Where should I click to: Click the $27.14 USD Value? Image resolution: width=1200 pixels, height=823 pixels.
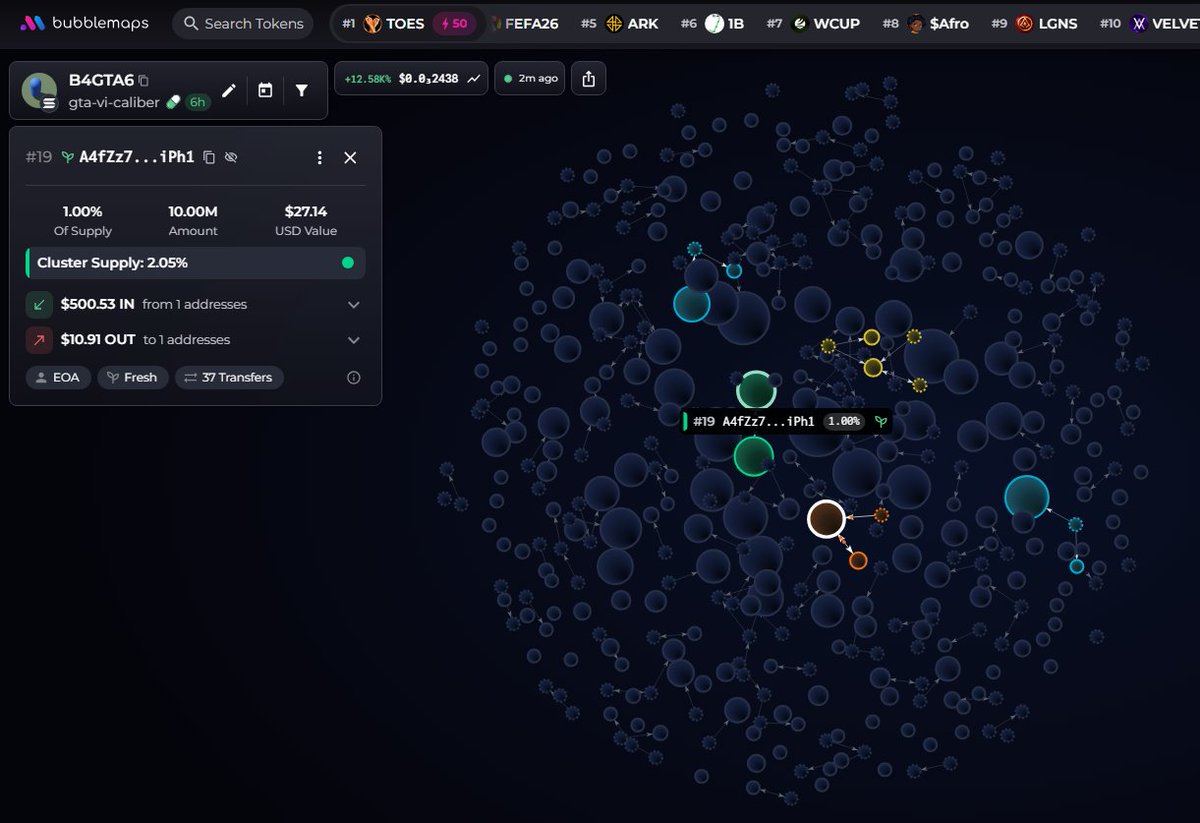tap(305, 212)
